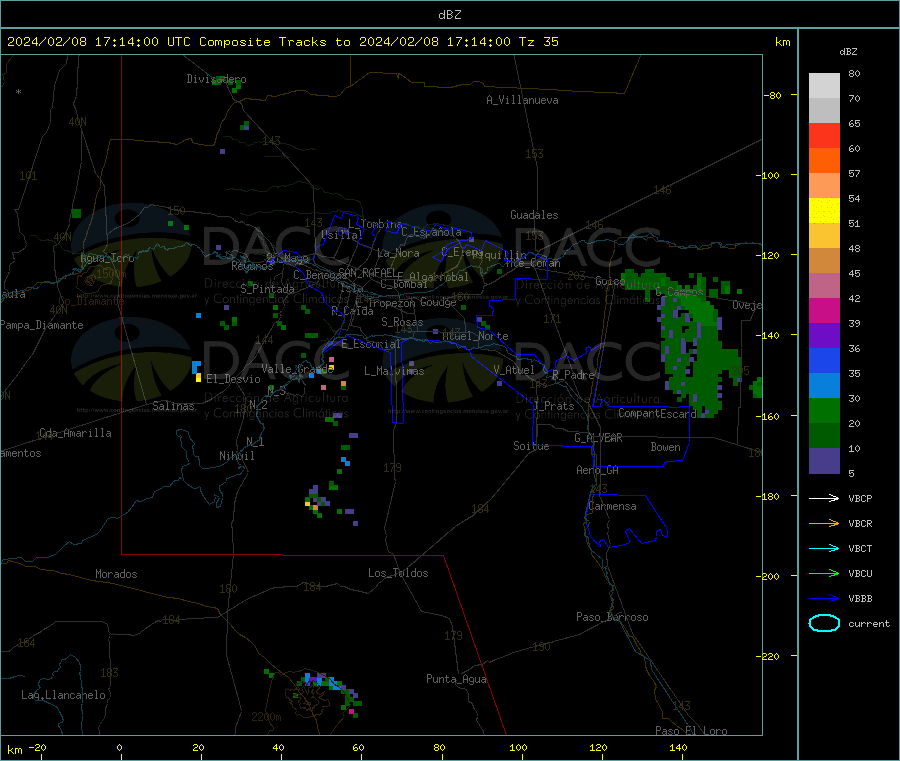Pick the magenta swatch between 42 and 39

(x=824, y=310)
